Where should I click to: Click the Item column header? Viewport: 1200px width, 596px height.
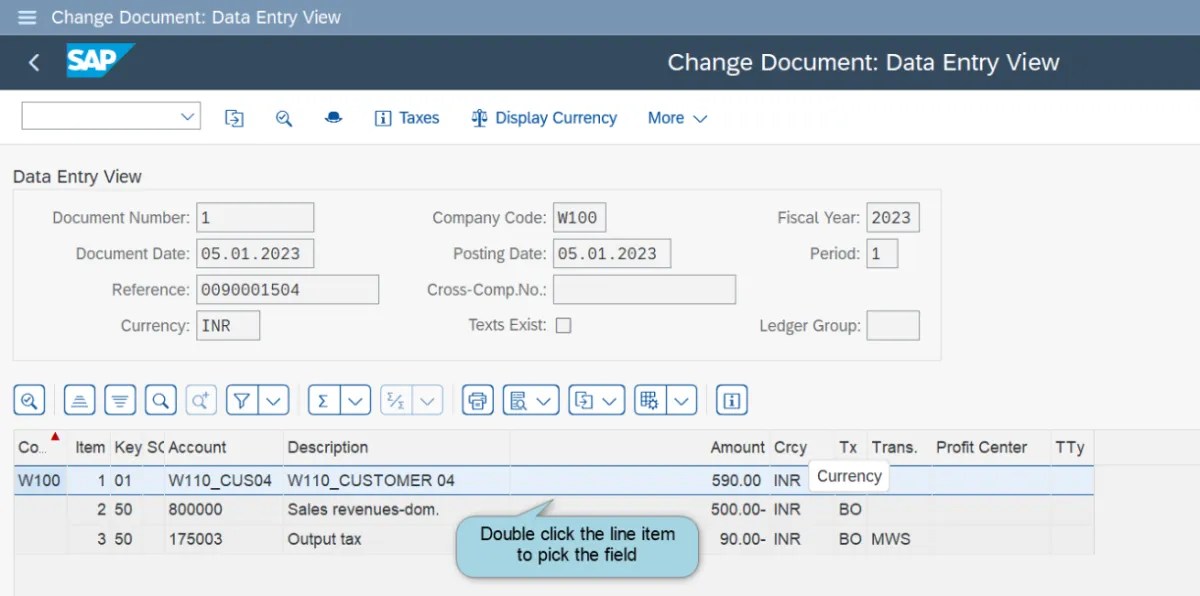[x=90, y=448]
